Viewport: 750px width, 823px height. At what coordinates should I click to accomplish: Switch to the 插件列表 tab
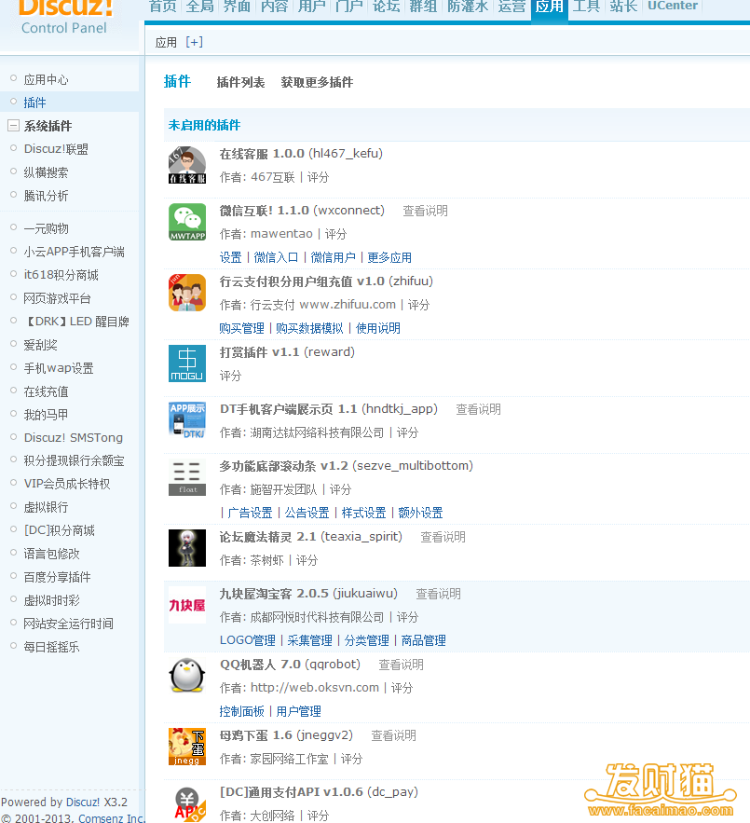pos(240,82)
